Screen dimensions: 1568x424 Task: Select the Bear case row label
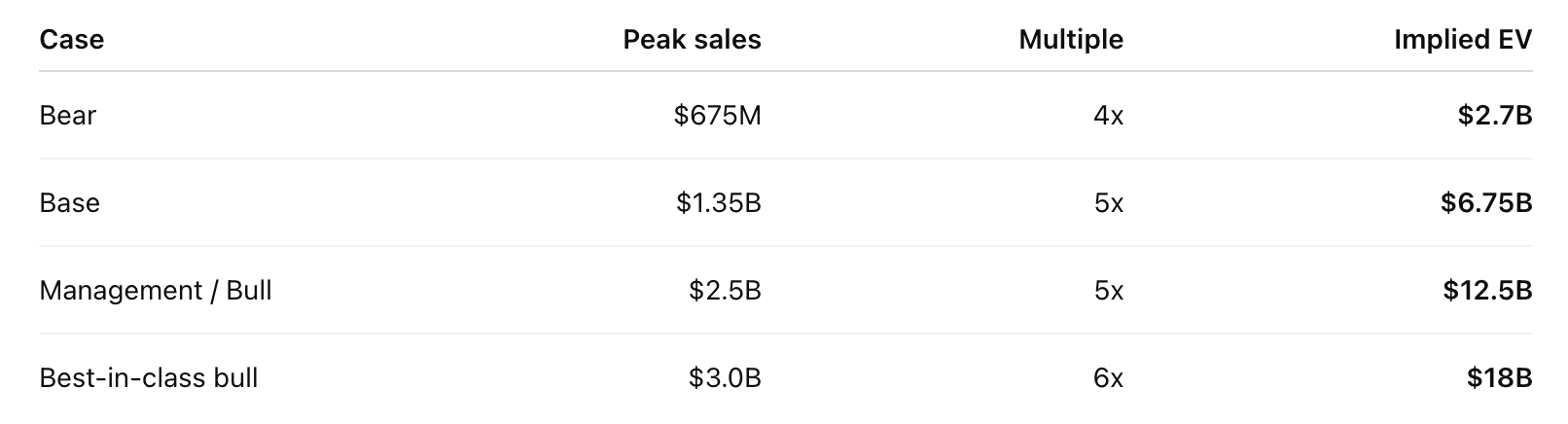68,116
